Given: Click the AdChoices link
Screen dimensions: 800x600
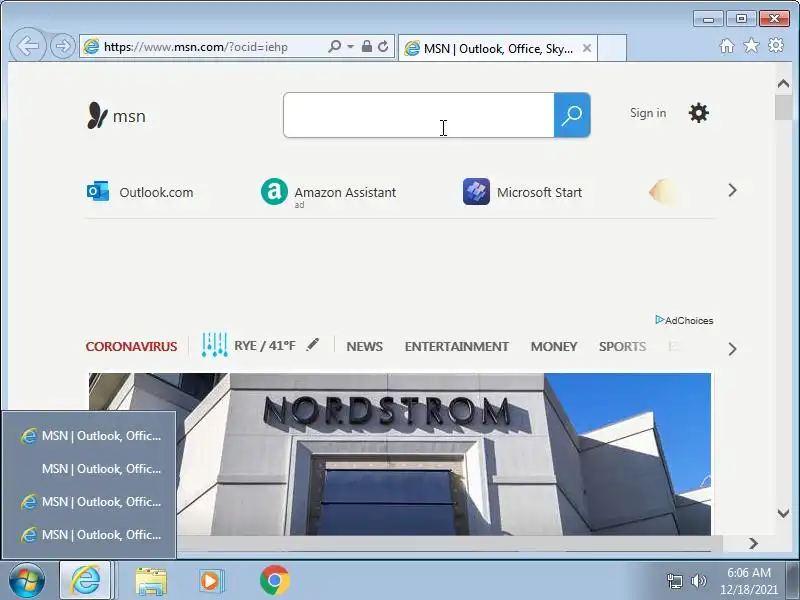Looking at the screenshot, I should click(684, 320).
